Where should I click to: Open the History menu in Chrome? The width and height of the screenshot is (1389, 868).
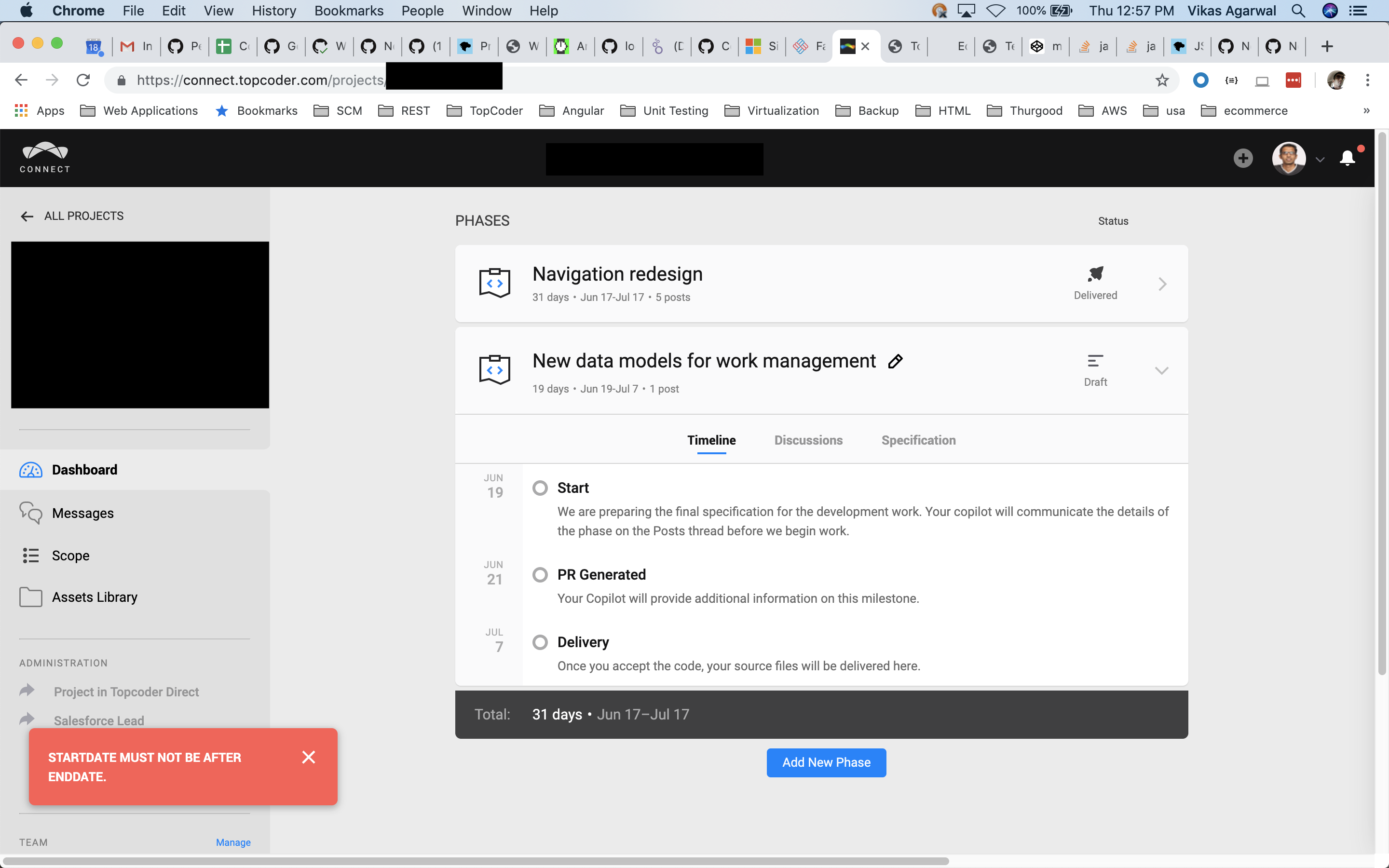tap(274, 10)
